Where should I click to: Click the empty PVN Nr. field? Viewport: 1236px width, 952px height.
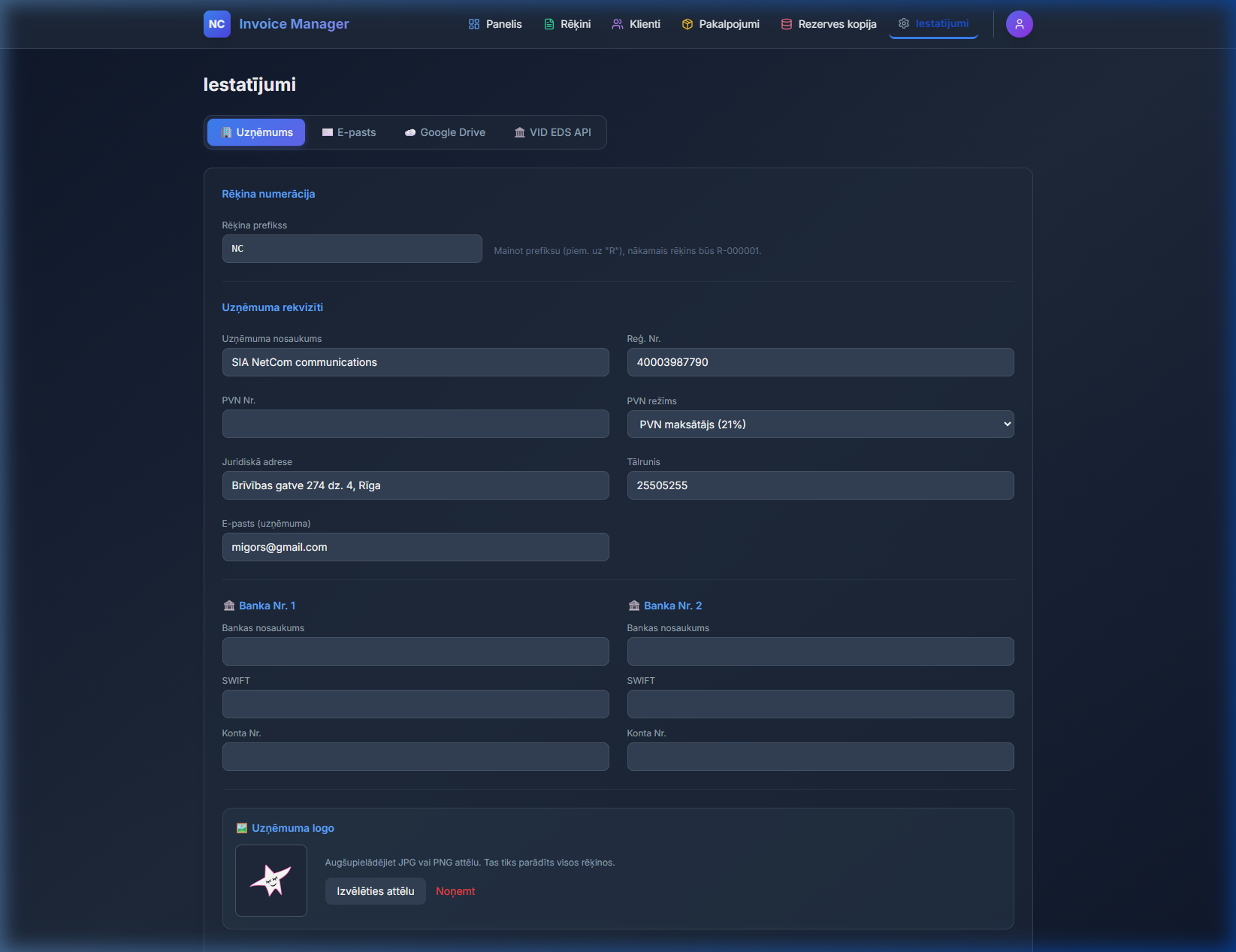click(x=415, y=424)
